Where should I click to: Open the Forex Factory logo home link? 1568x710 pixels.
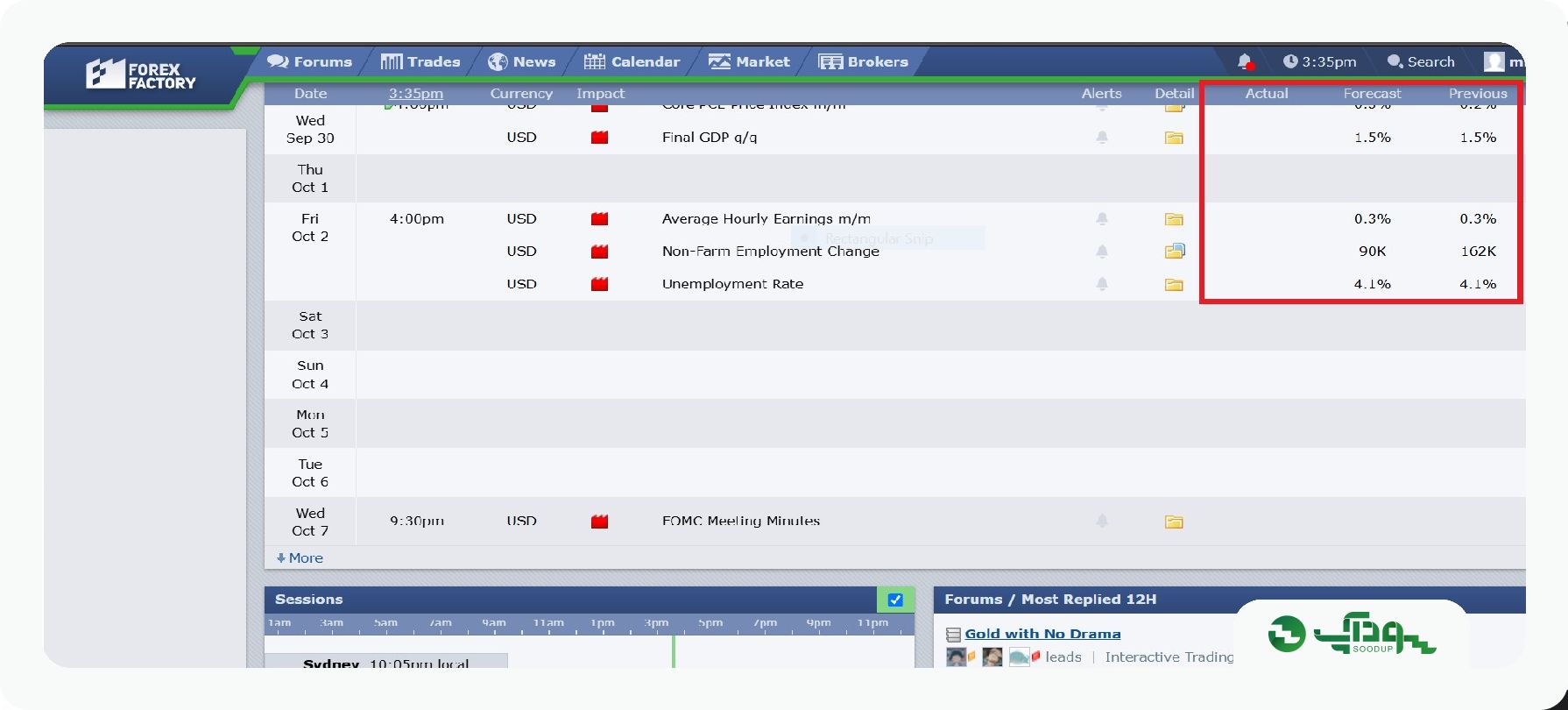point(141,75)
